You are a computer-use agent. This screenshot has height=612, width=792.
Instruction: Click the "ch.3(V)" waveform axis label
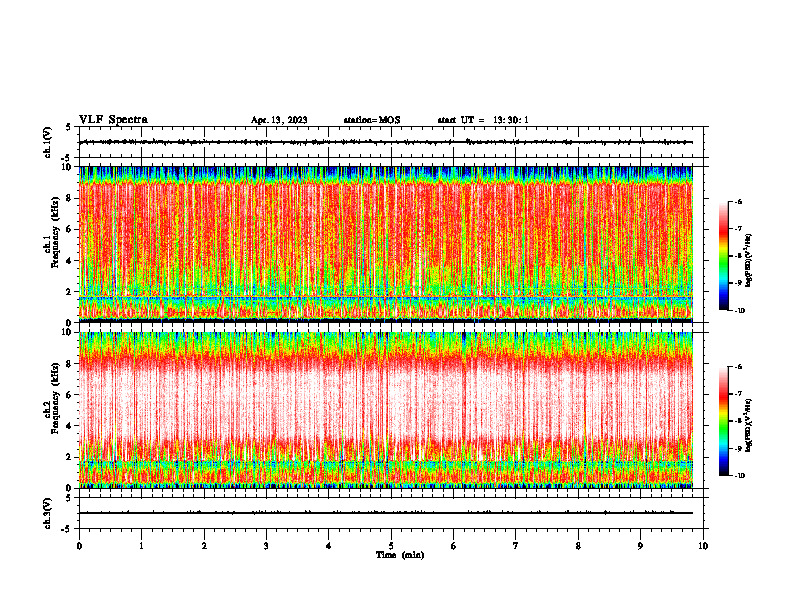[48, 513]
